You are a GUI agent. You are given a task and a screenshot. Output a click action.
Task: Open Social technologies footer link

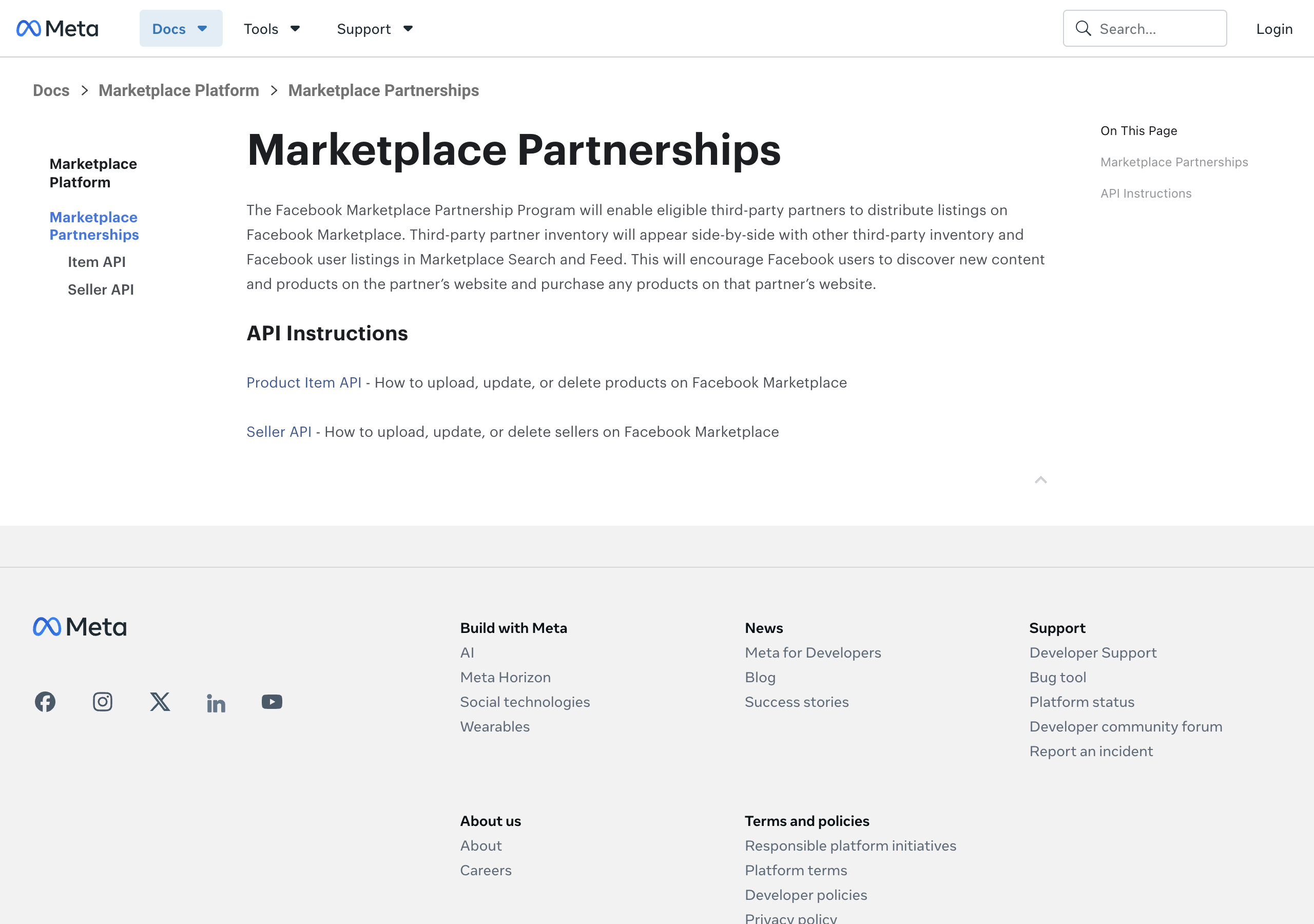tap(525, 702)
